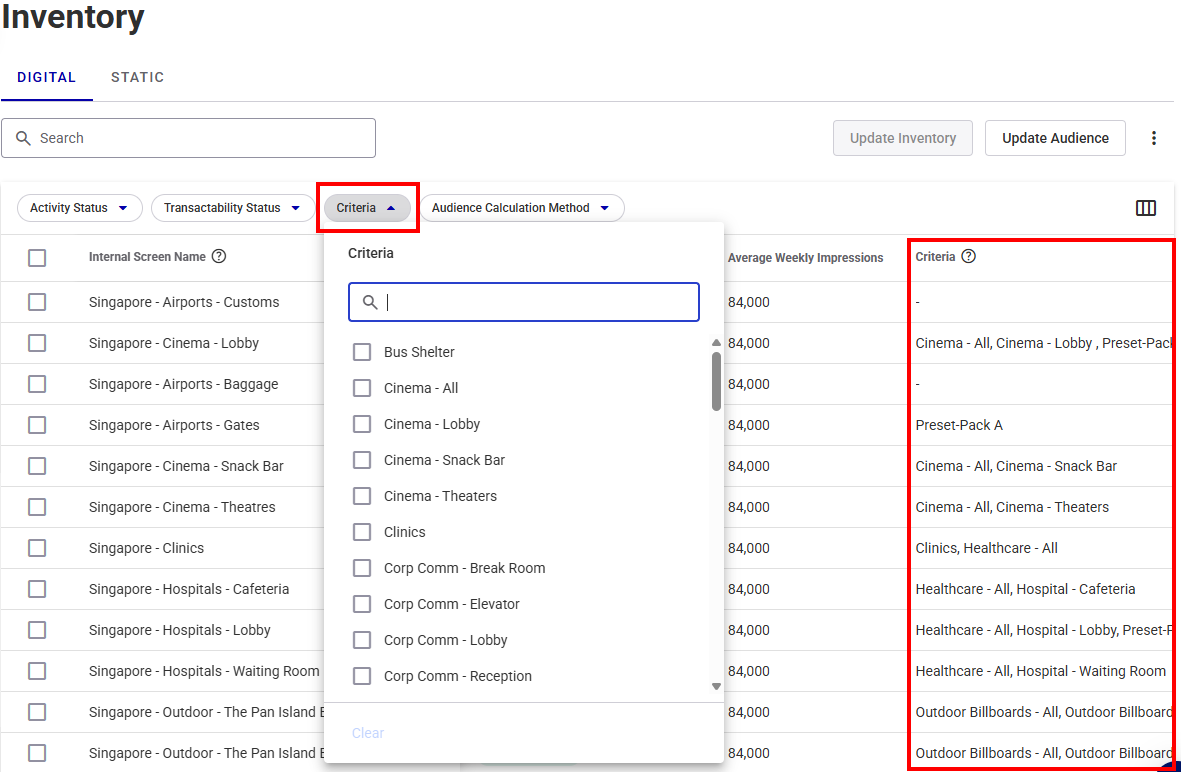Select row Singapore - Airports - Baggage checkbox
Image resolution: width=1181 pixels, height=772 pixels.
coord(37,384)
